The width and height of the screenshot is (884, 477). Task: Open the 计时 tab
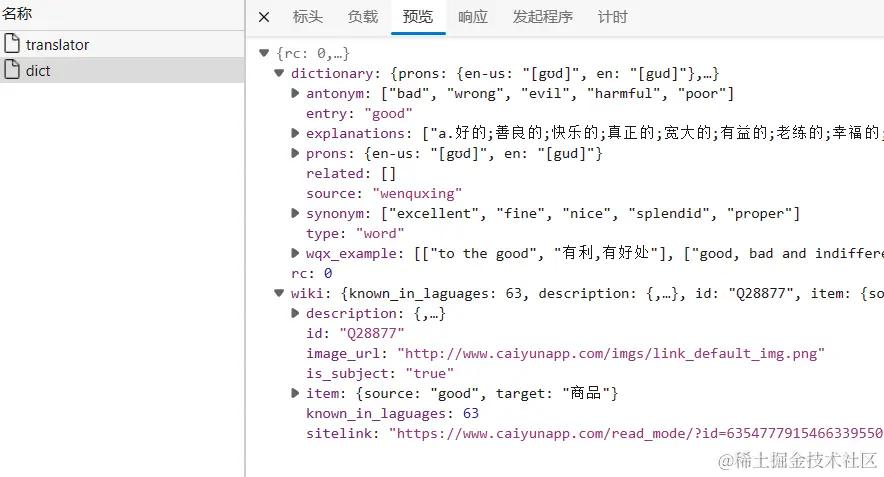(612, 17)
